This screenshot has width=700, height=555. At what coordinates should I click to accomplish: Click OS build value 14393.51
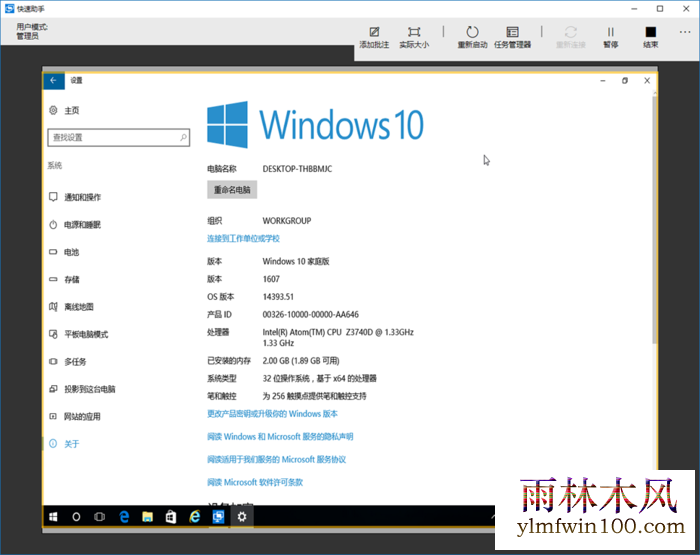click(278, 296)
